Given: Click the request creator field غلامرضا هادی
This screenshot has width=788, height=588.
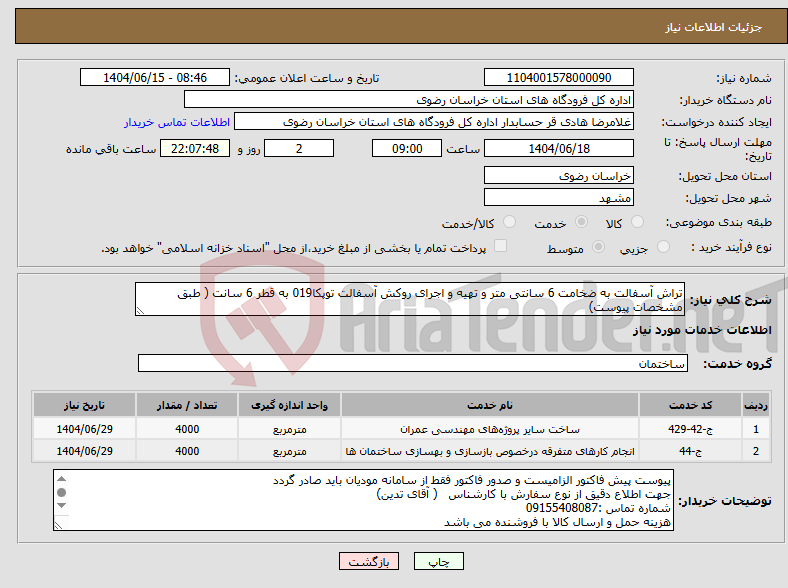Looking at the screenshot, I should click(434, 122).
